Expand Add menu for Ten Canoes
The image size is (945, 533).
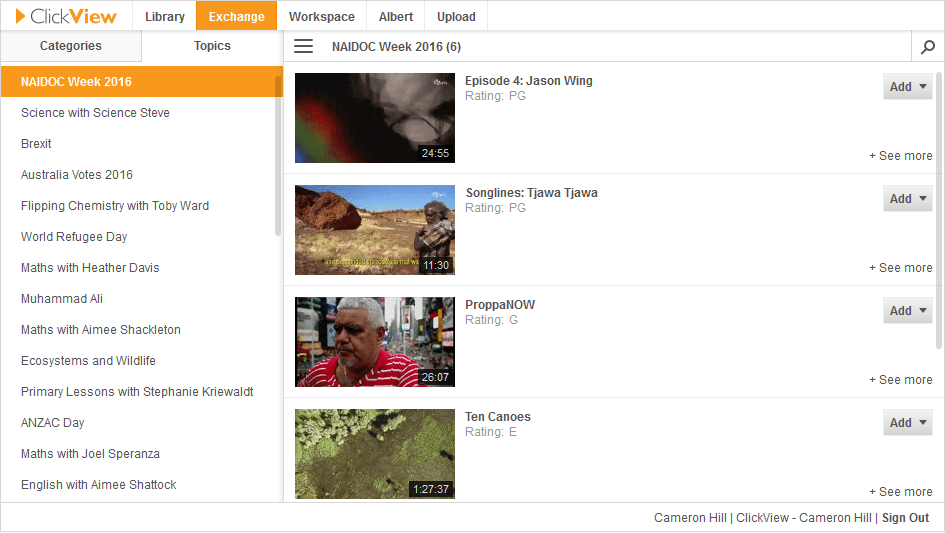click(907, 423)
